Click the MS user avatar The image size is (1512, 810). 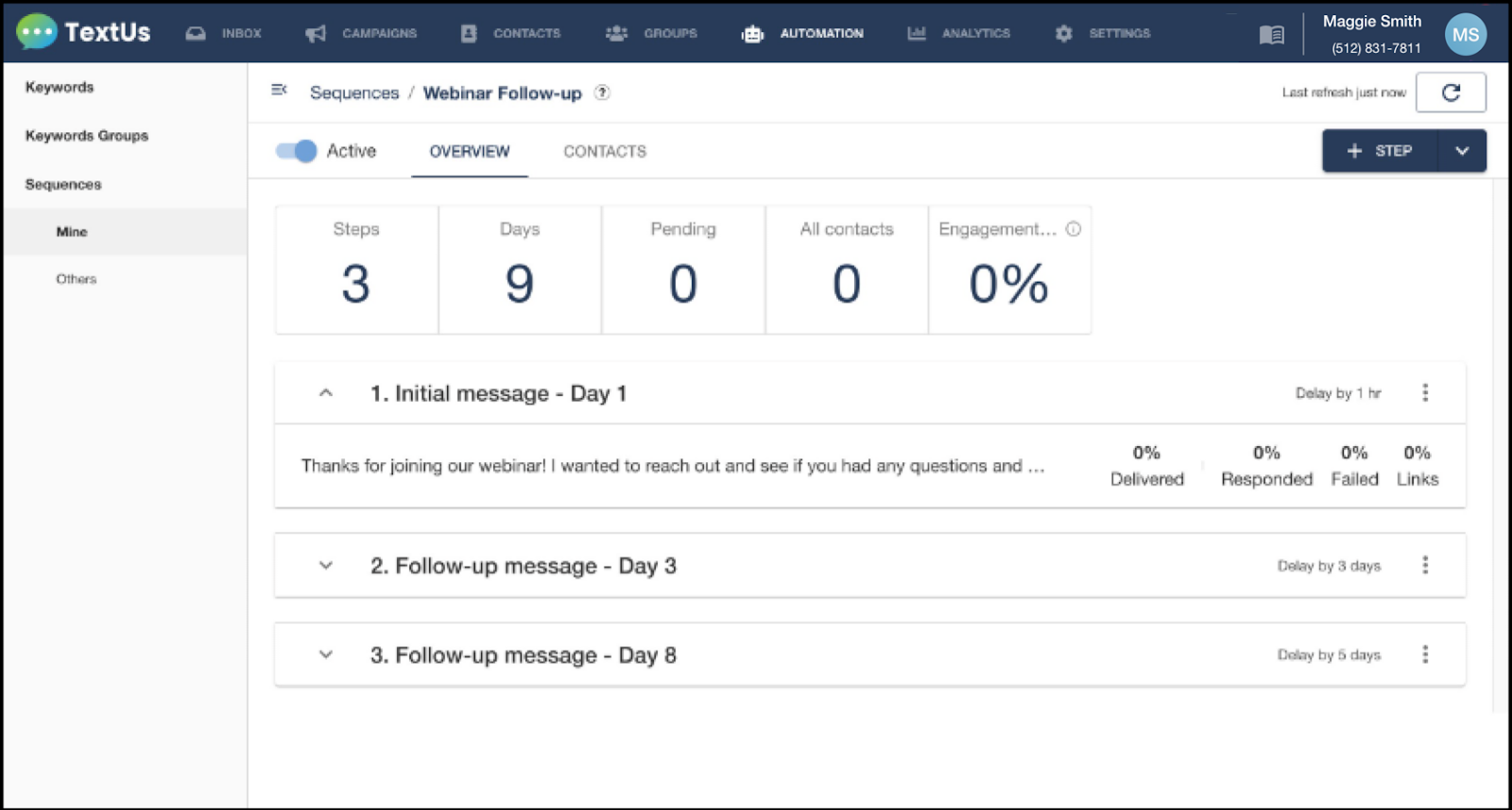(1466, 34)
